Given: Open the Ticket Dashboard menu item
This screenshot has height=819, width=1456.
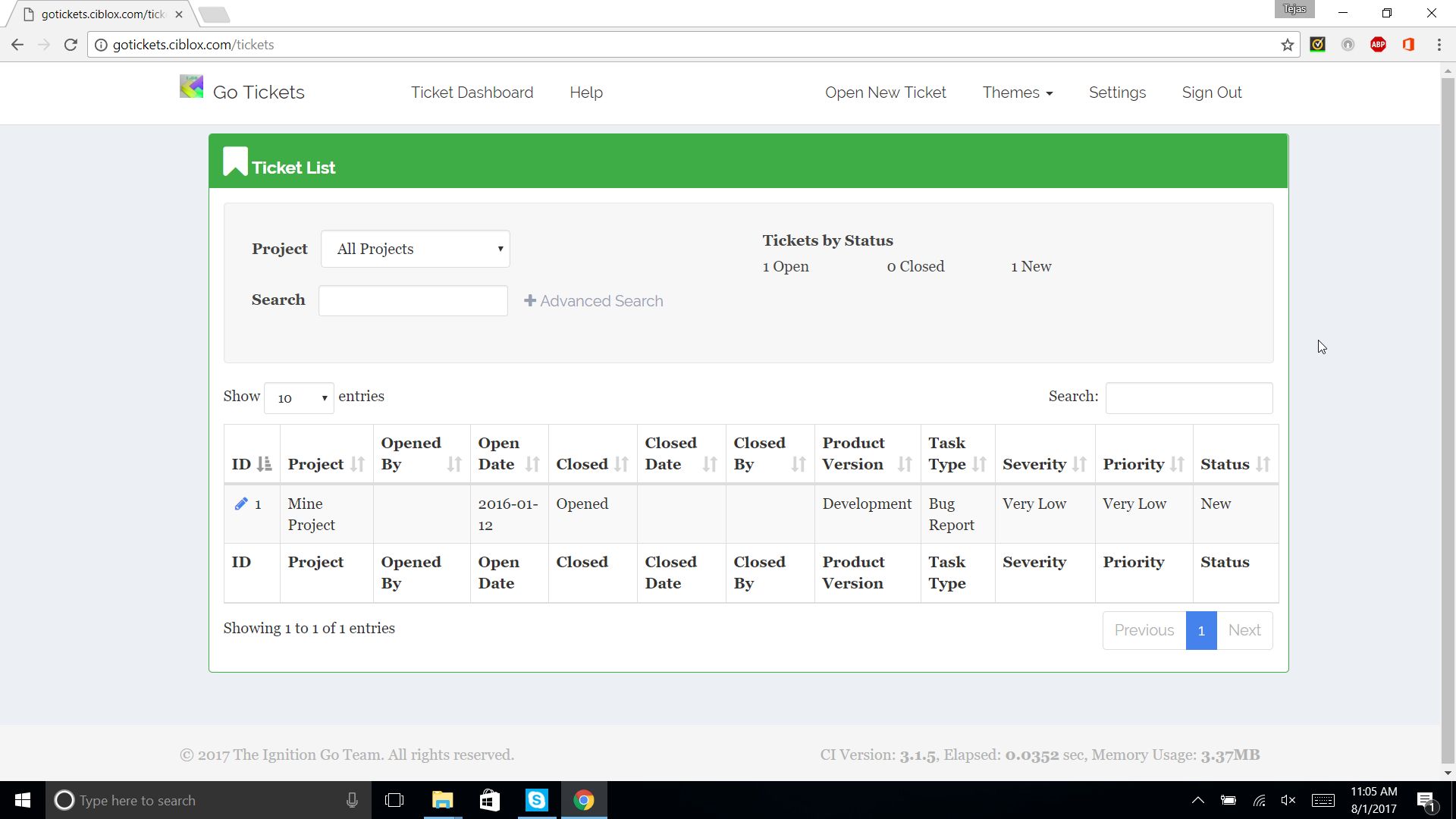Looking at the screenshot, I should click(472, 93).
